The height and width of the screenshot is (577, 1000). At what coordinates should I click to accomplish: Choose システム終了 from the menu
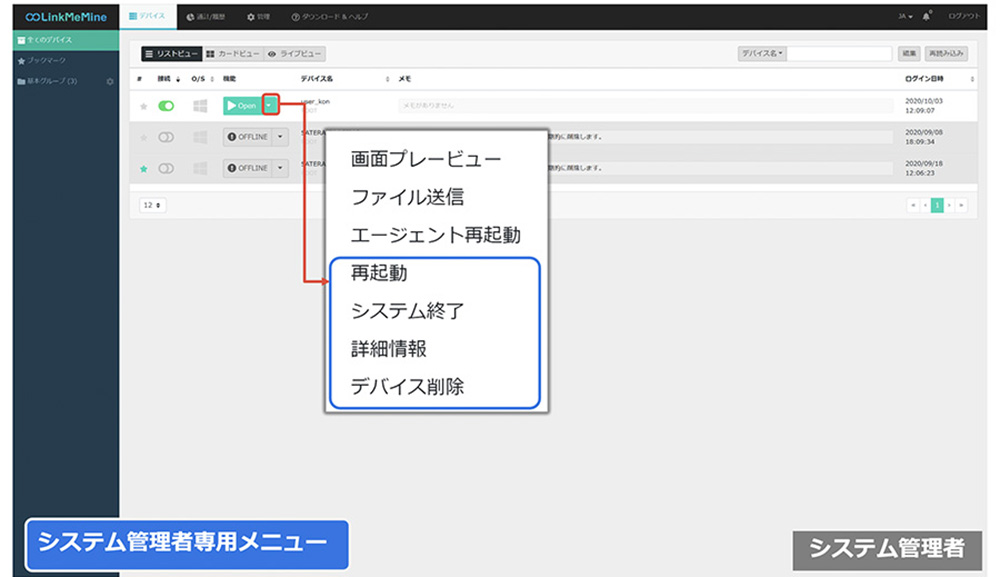(x=408, y=310)
